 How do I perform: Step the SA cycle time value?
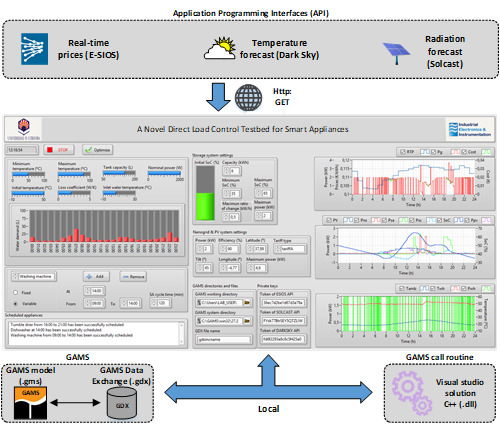pyautogui.click(x=154, y=303)
